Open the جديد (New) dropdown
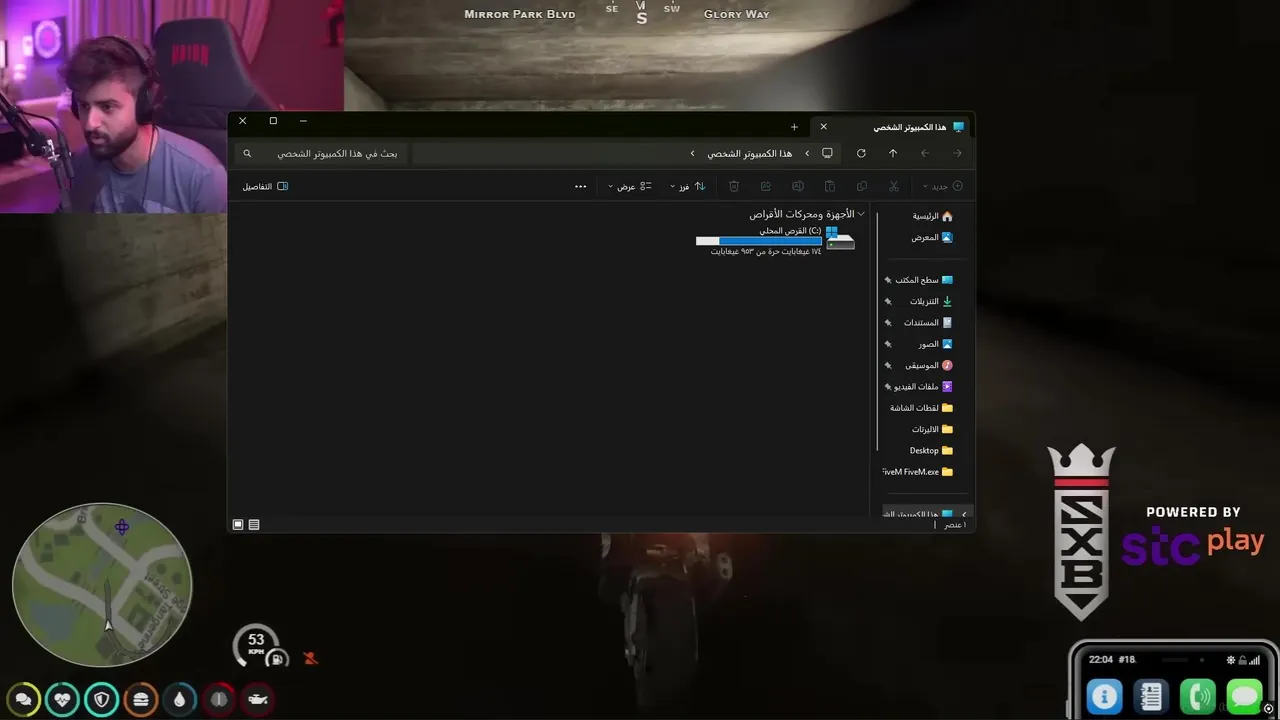This screenshot has width=1280, height=720. [943, 186]
